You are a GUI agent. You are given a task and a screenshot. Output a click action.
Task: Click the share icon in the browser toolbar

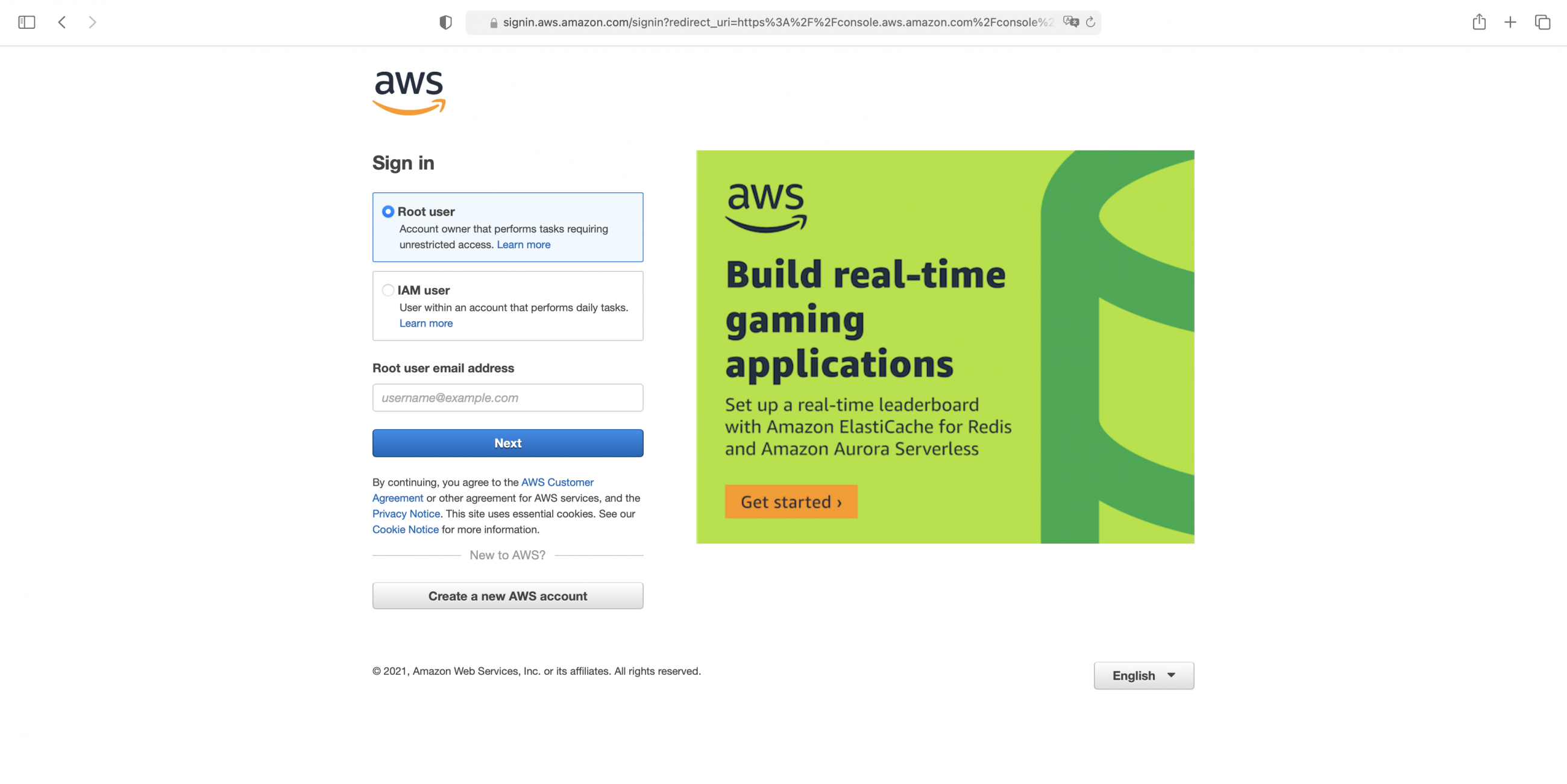pyautogui.click(x=1480, y=22)
